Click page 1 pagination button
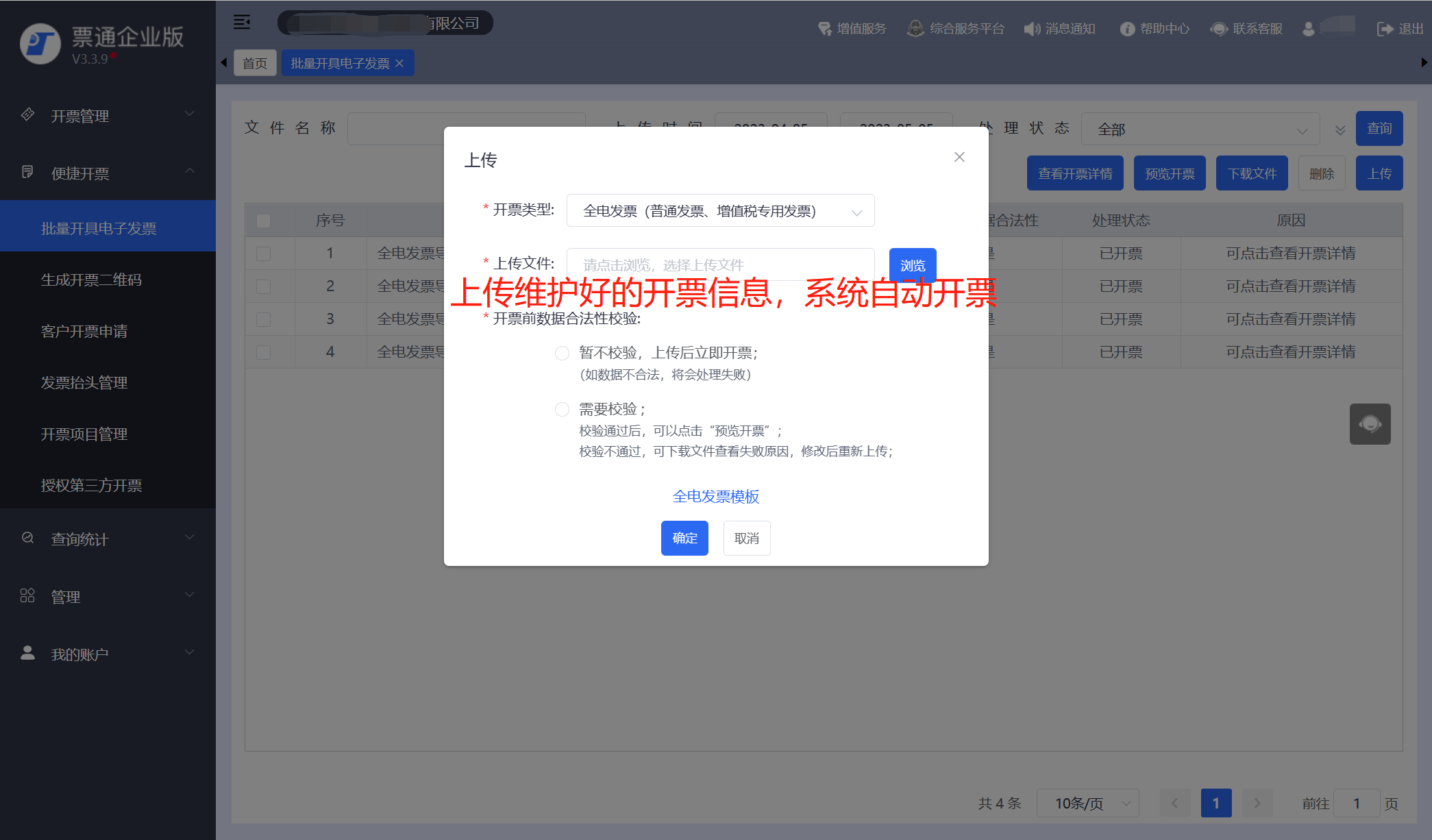1432x840 pixels. 1216,803
